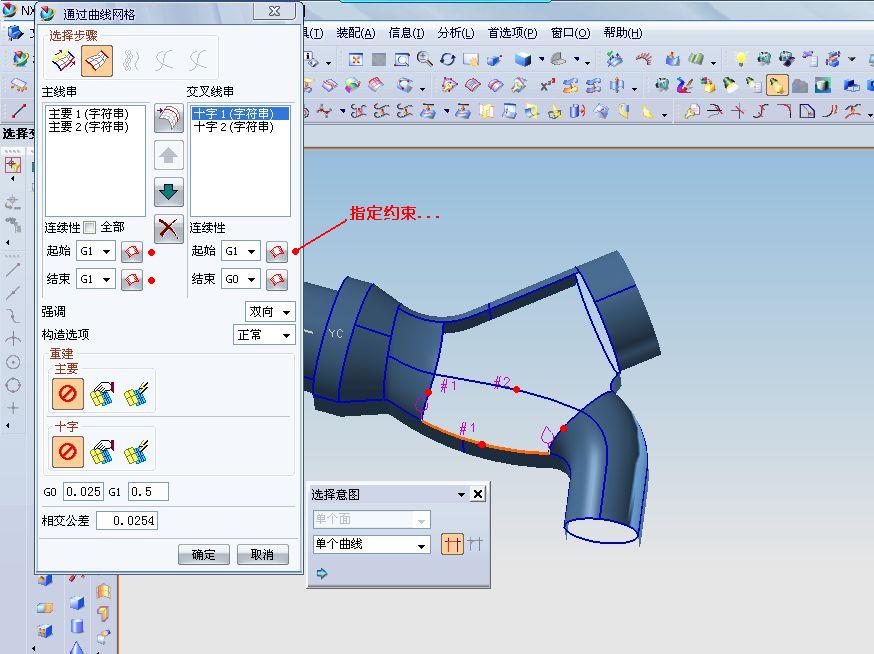Click the green move string down arrow
The width and height of the screenshot is (874, 654).
(168, 192)
